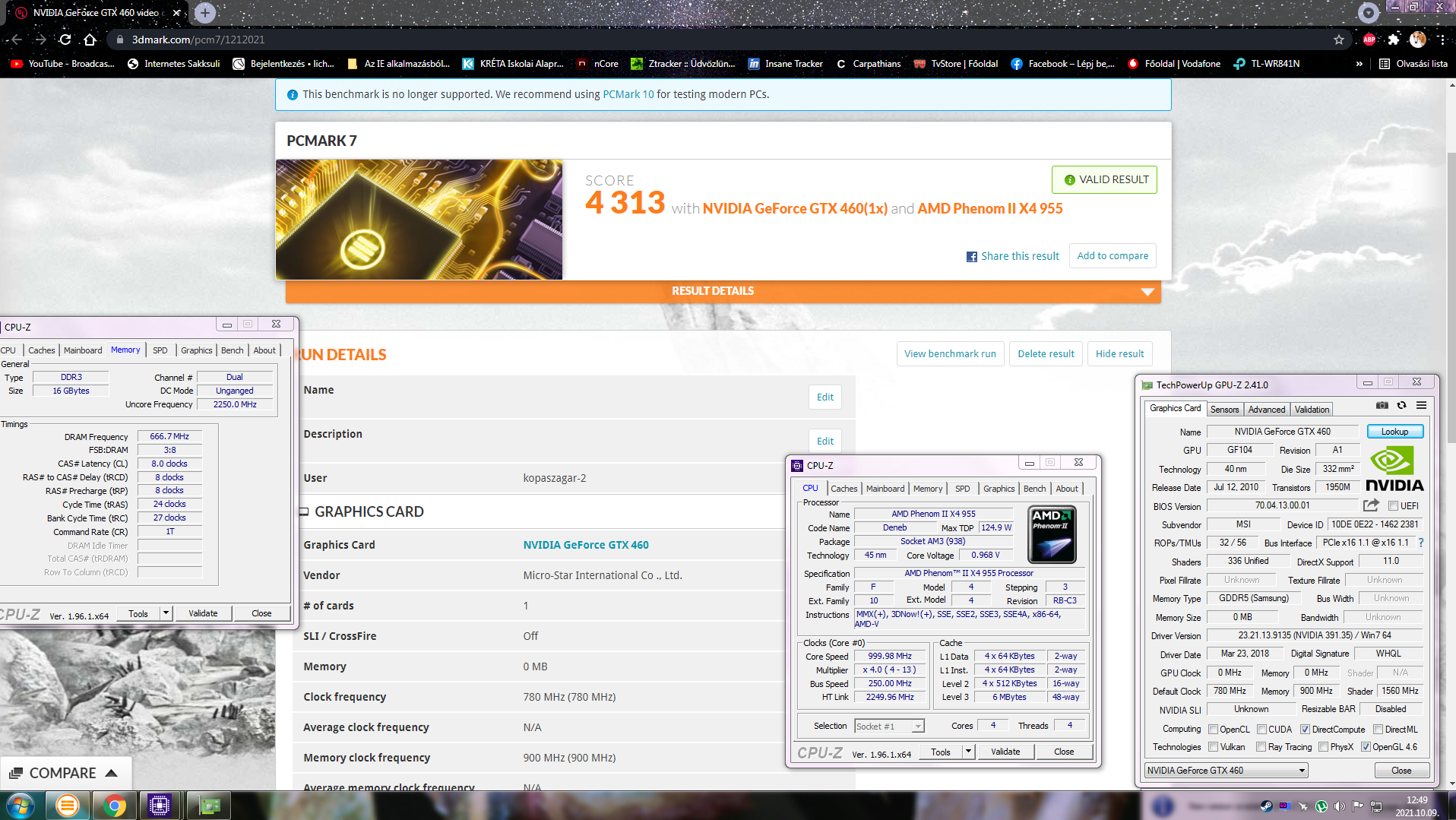
Task: Open the Socket #1 selection dropdown
Action: tap(889, 727)
